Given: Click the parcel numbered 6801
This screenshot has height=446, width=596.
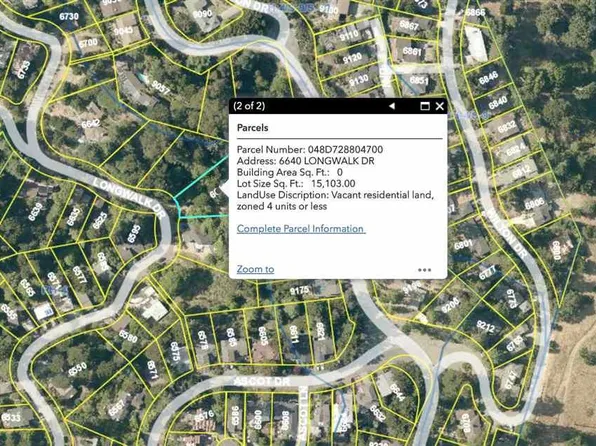Looking at the screenshot, I should 463,244.
